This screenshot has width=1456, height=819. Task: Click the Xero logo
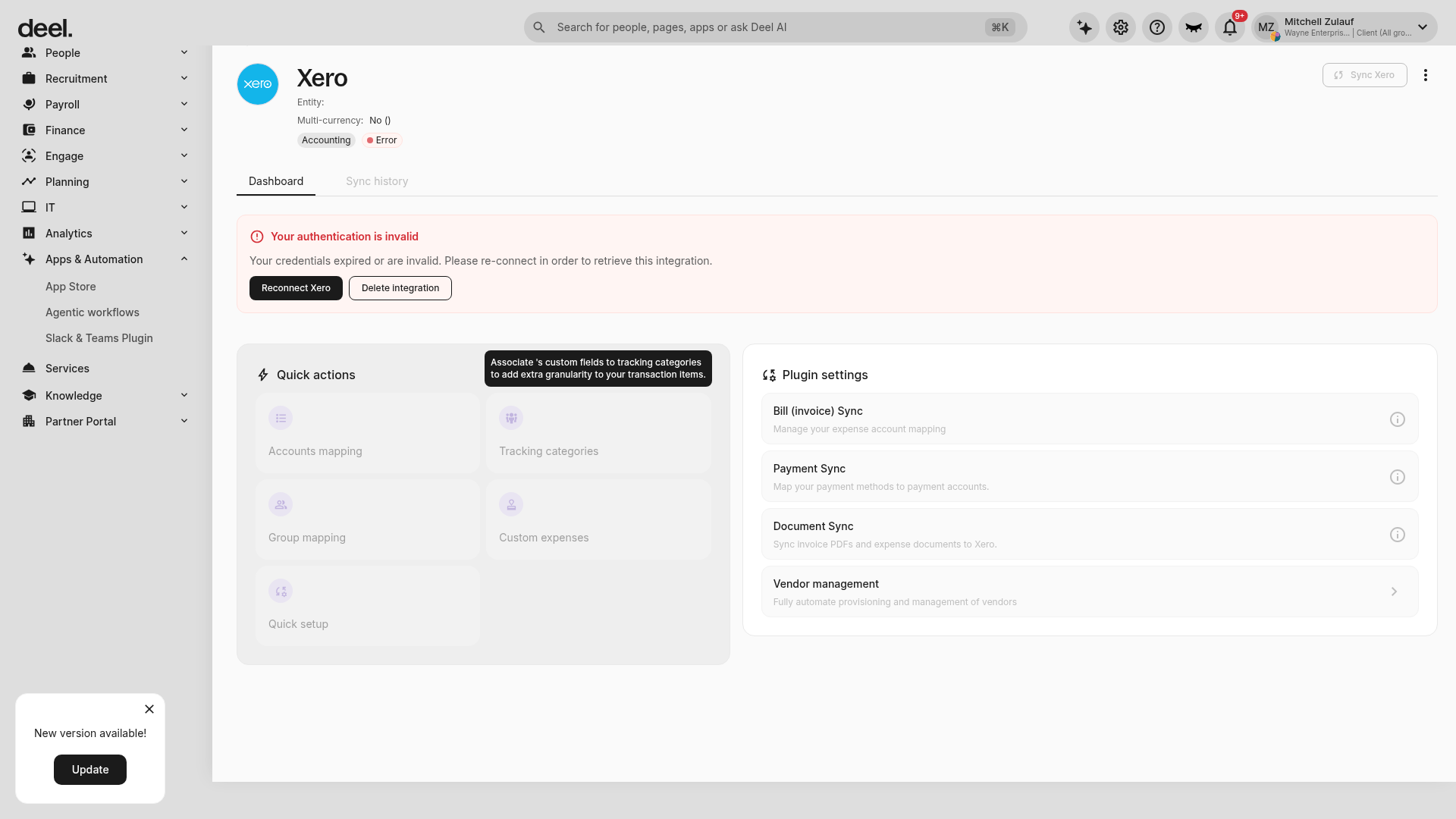click(258, 84)
